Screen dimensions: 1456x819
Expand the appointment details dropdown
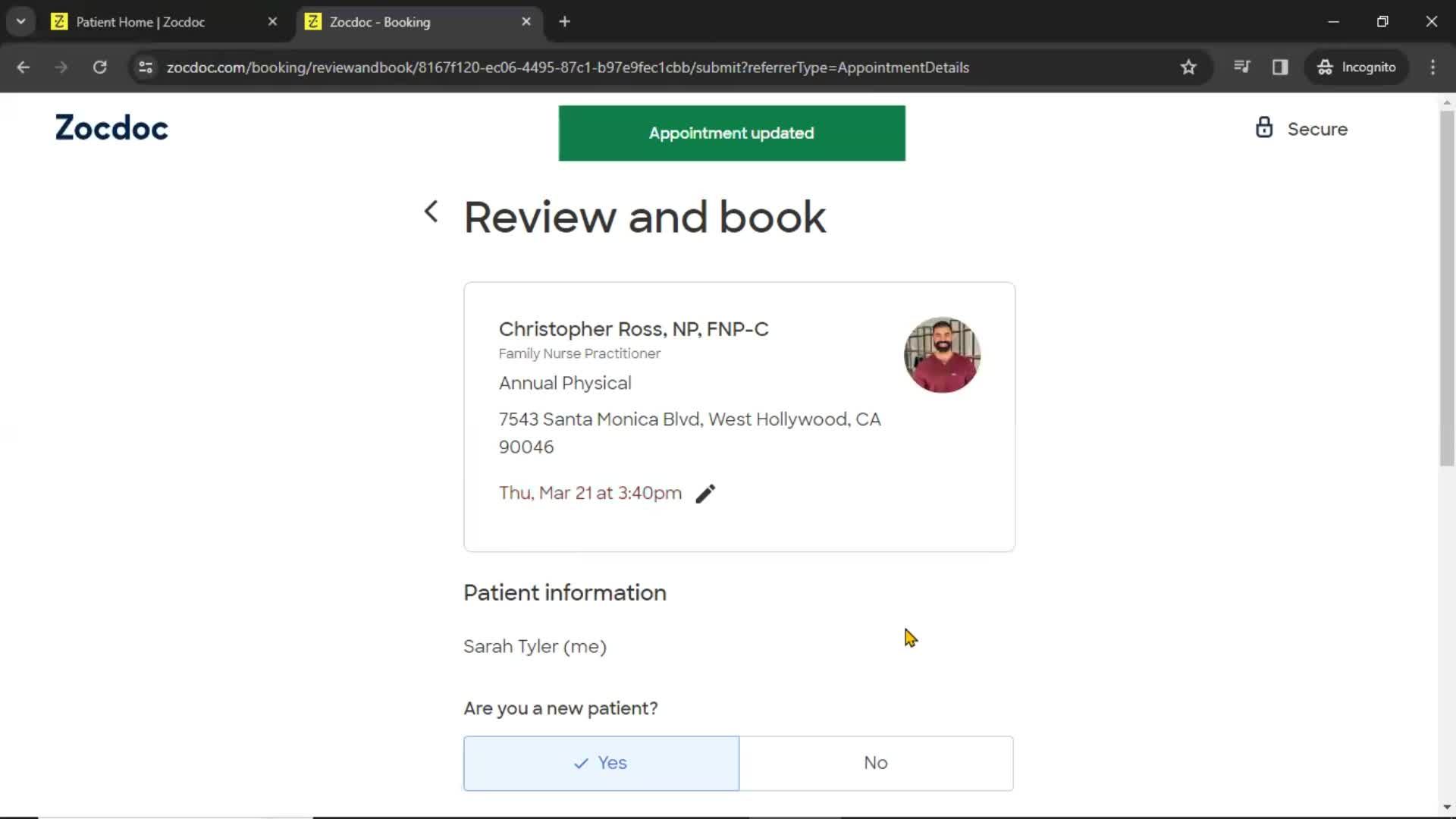tap(706, 492)
